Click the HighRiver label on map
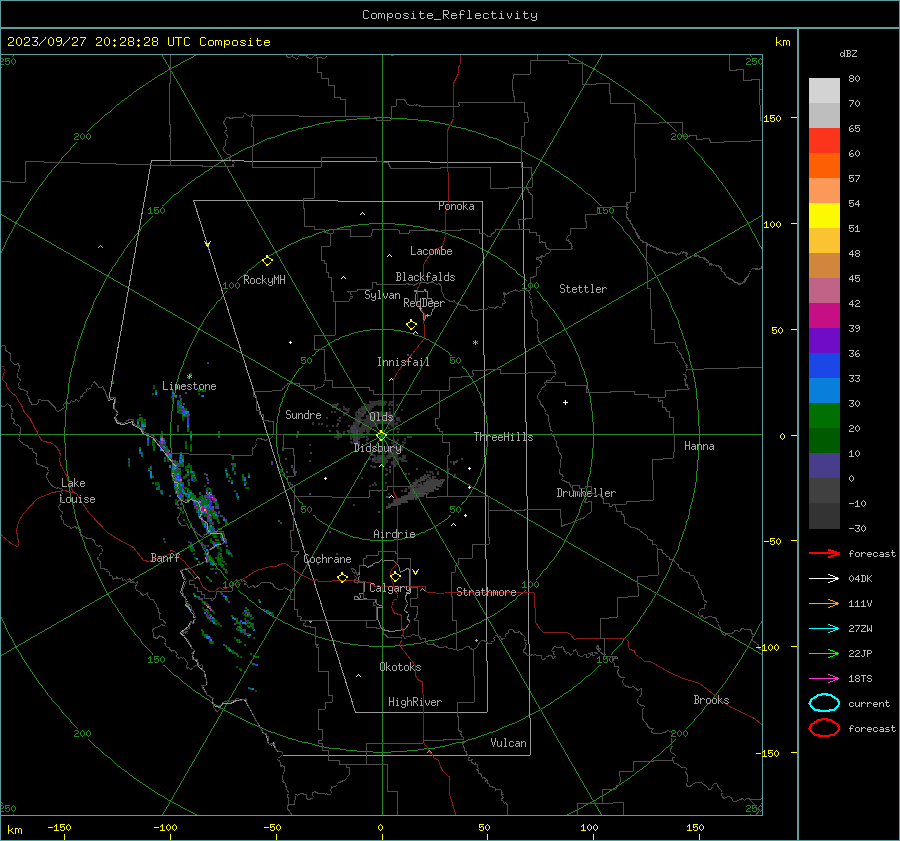 coord(415,702)
